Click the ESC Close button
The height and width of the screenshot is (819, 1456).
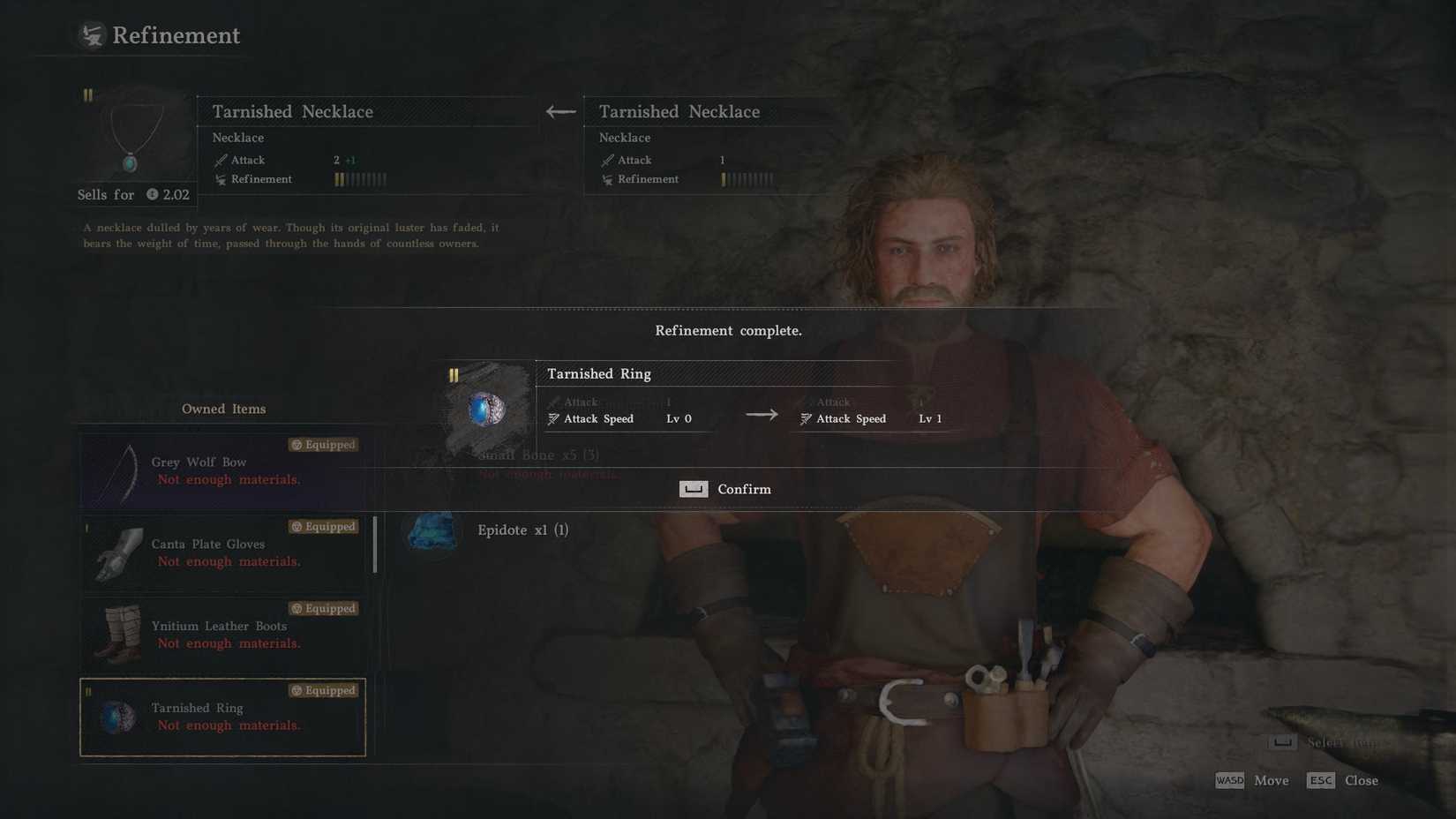[1342, 780]
